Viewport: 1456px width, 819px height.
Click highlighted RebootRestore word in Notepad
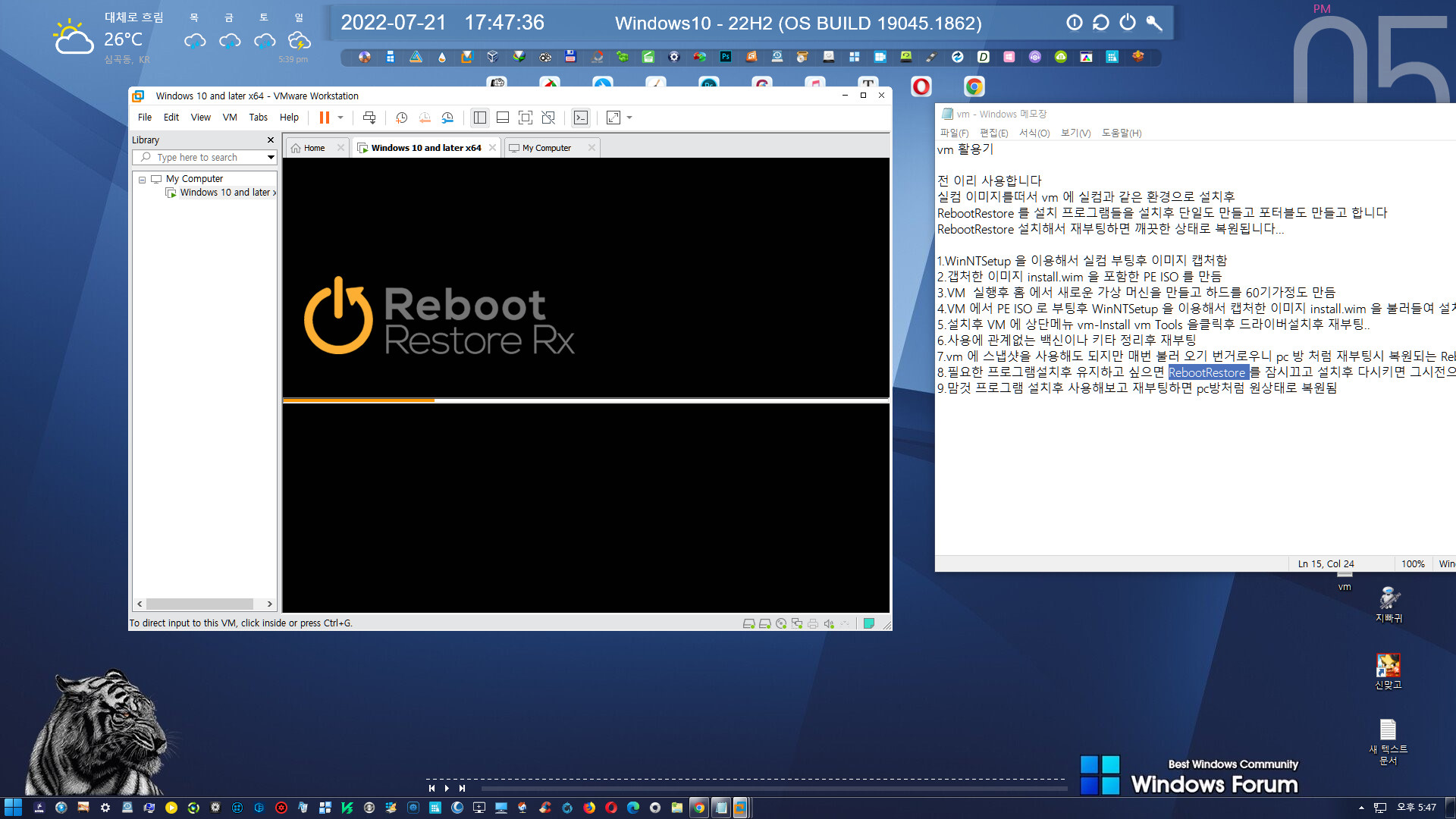tap(1207, 372)
